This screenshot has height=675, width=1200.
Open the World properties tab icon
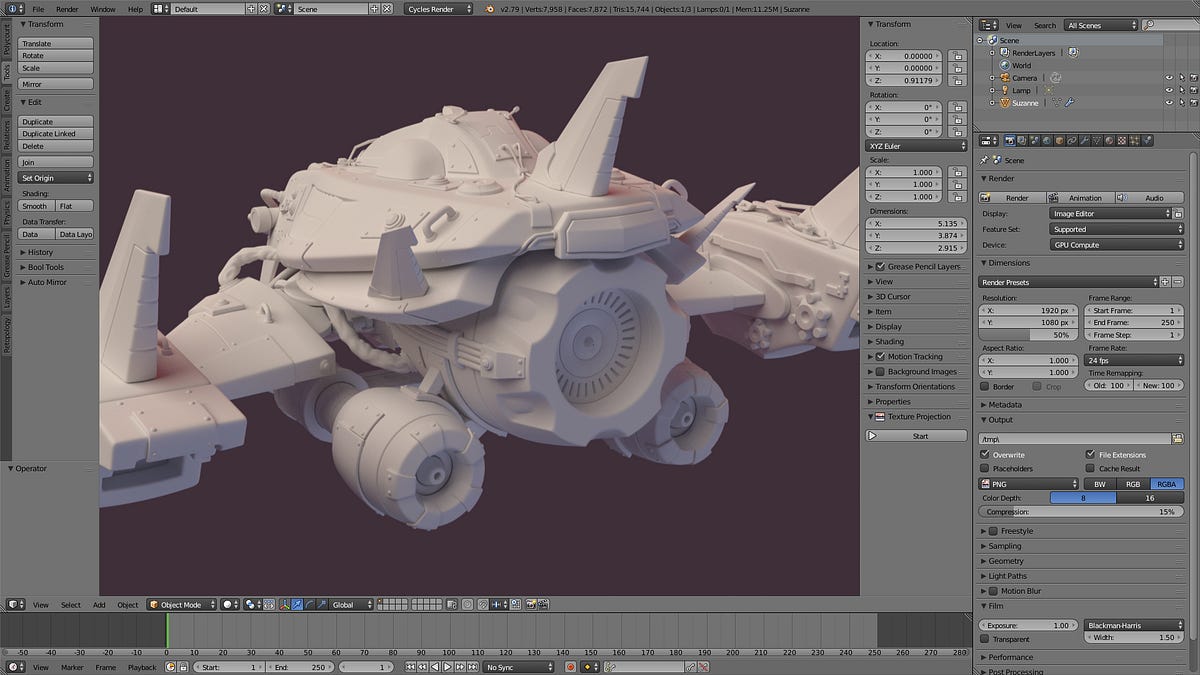(1046, 141)
